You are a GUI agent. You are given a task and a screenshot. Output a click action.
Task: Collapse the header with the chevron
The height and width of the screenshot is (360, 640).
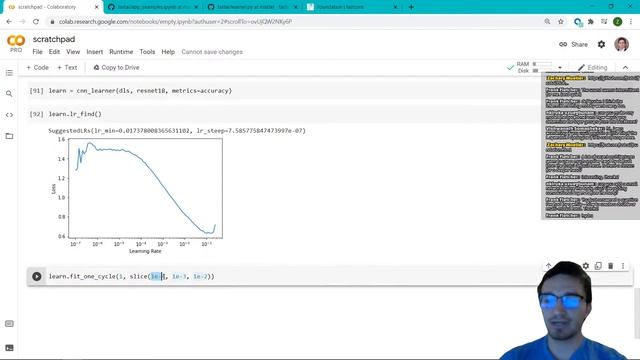point(625,67)
